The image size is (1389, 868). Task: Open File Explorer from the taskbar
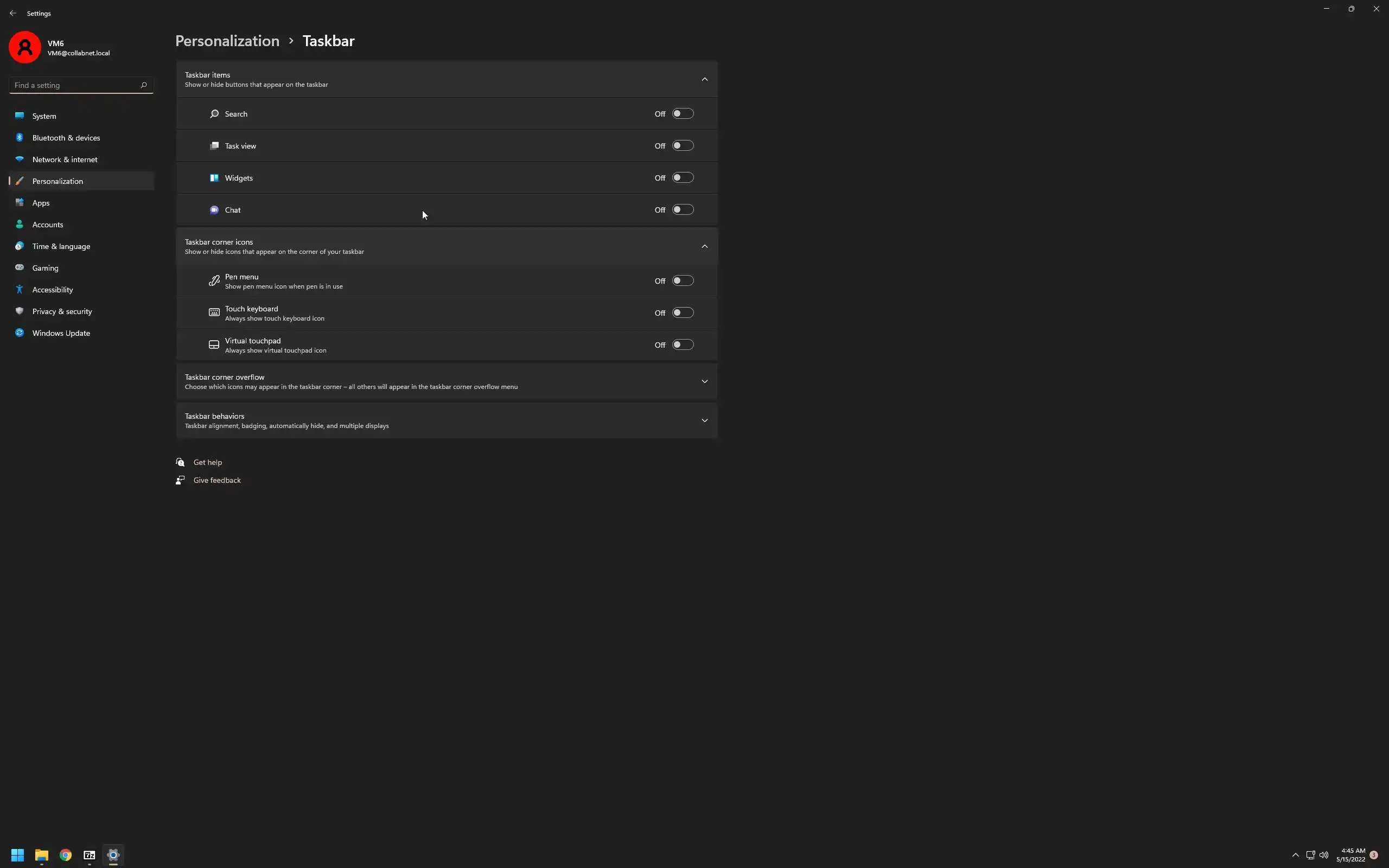(x=41, y=855)
